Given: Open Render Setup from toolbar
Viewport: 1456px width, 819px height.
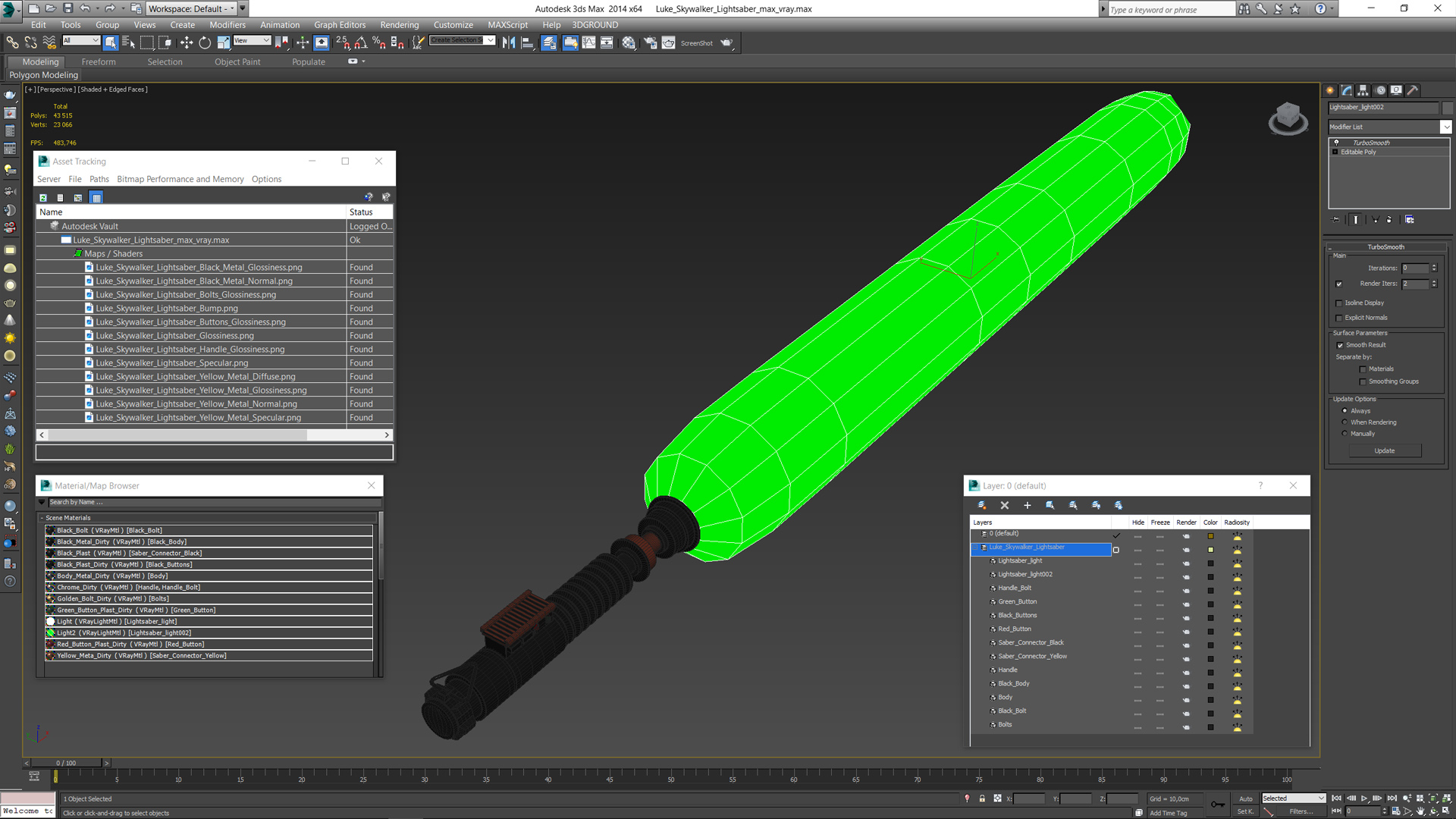Looking at the screenshot, I should [650, 43].
